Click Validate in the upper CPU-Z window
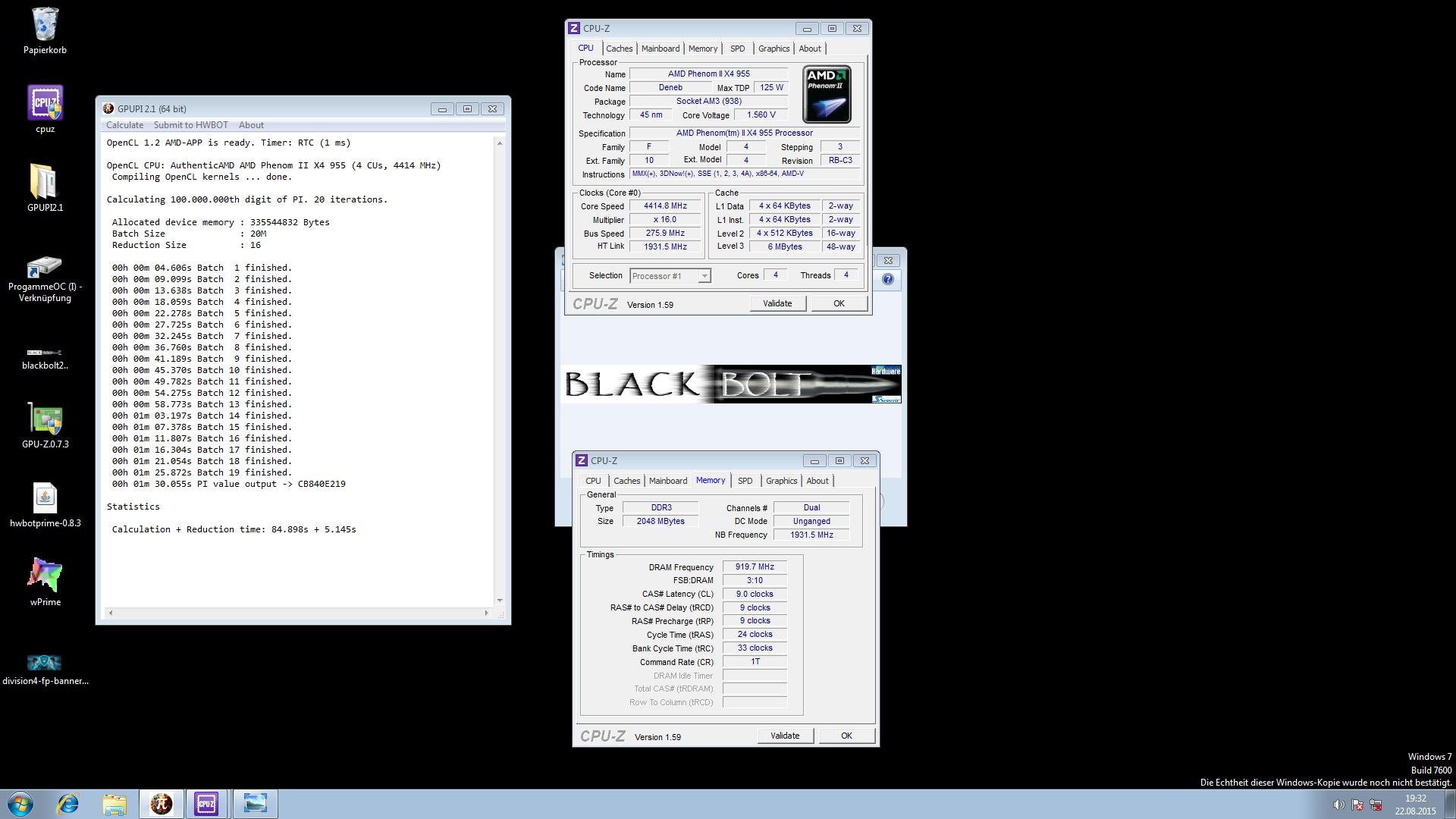 tap(777, 303)
